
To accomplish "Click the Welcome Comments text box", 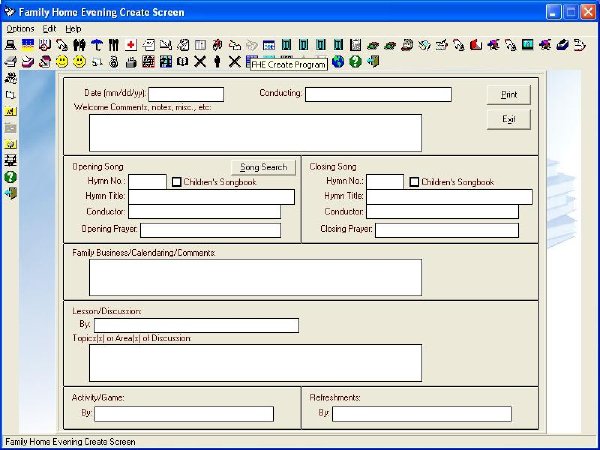I will pos(255,133).
